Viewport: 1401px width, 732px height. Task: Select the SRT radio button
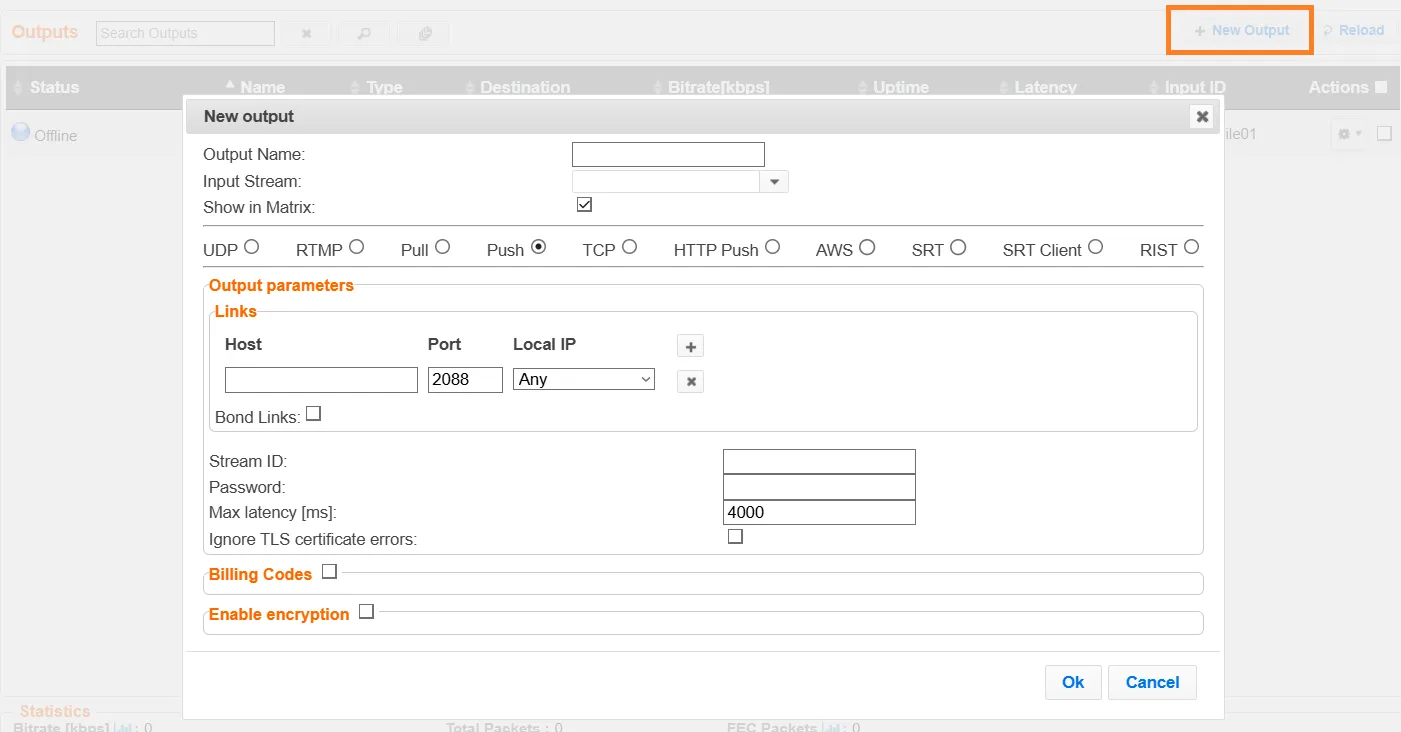(958, 247)
